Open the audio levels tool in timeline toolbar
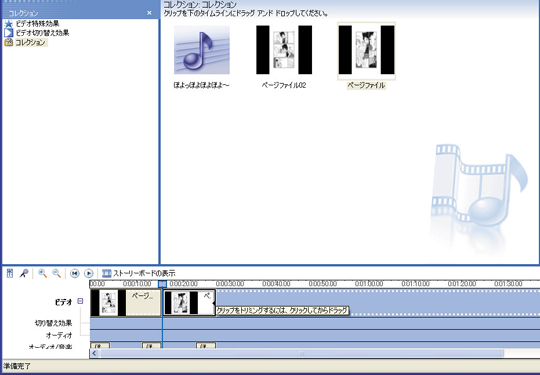This screenshot has width=540, height=375. [x=10, y=273]
